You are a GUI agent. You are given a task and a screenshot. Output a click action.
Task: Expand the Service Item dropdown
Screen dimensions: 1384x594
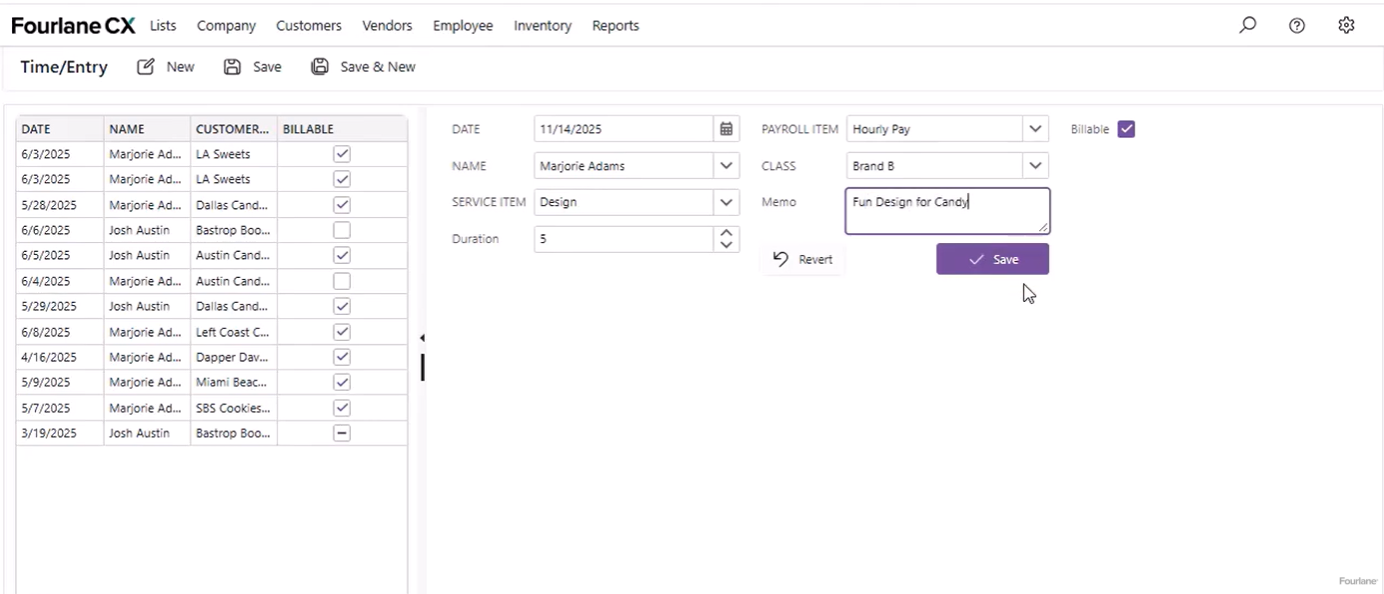coord(726,202)
